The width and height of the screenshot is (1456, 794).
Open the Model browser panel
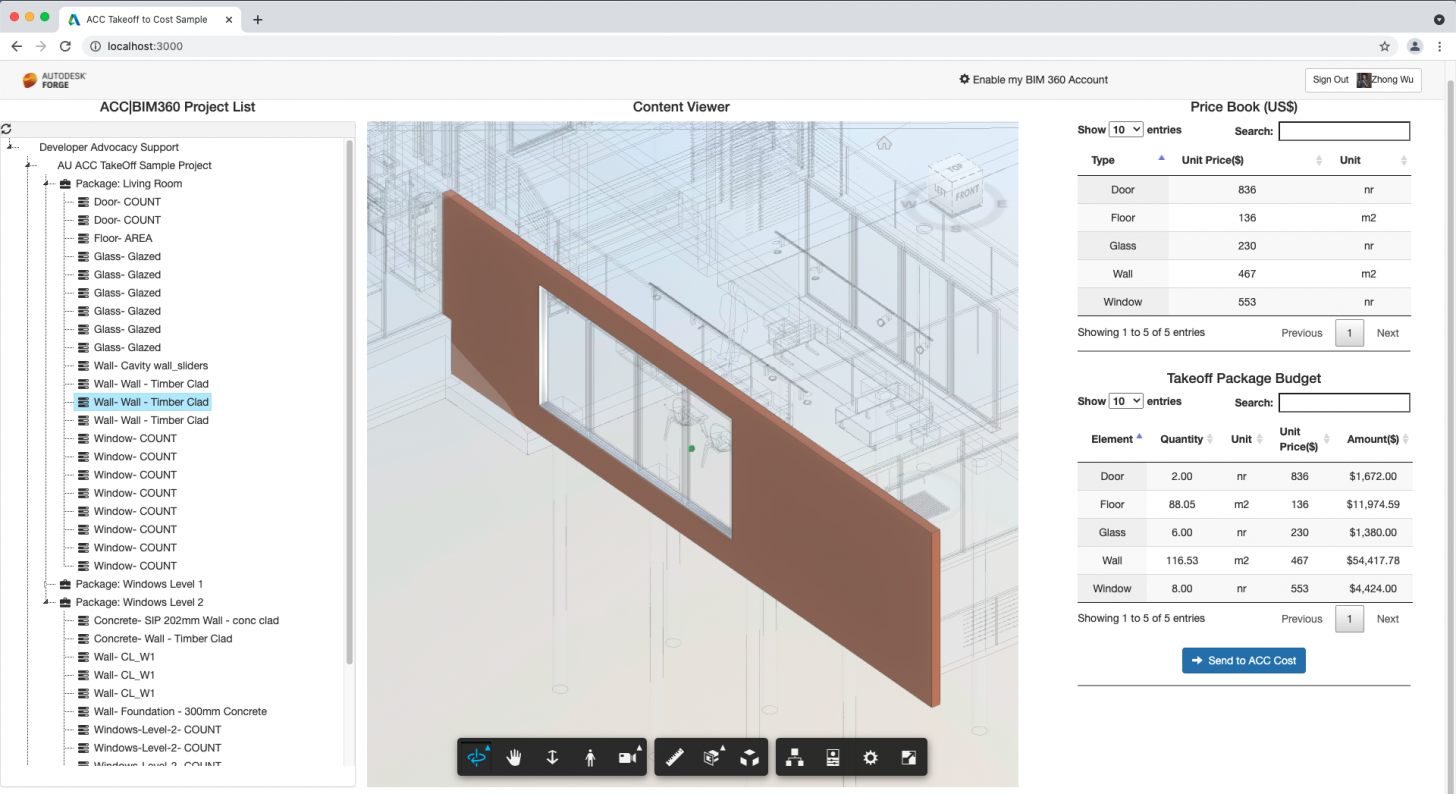coord(795,758)
